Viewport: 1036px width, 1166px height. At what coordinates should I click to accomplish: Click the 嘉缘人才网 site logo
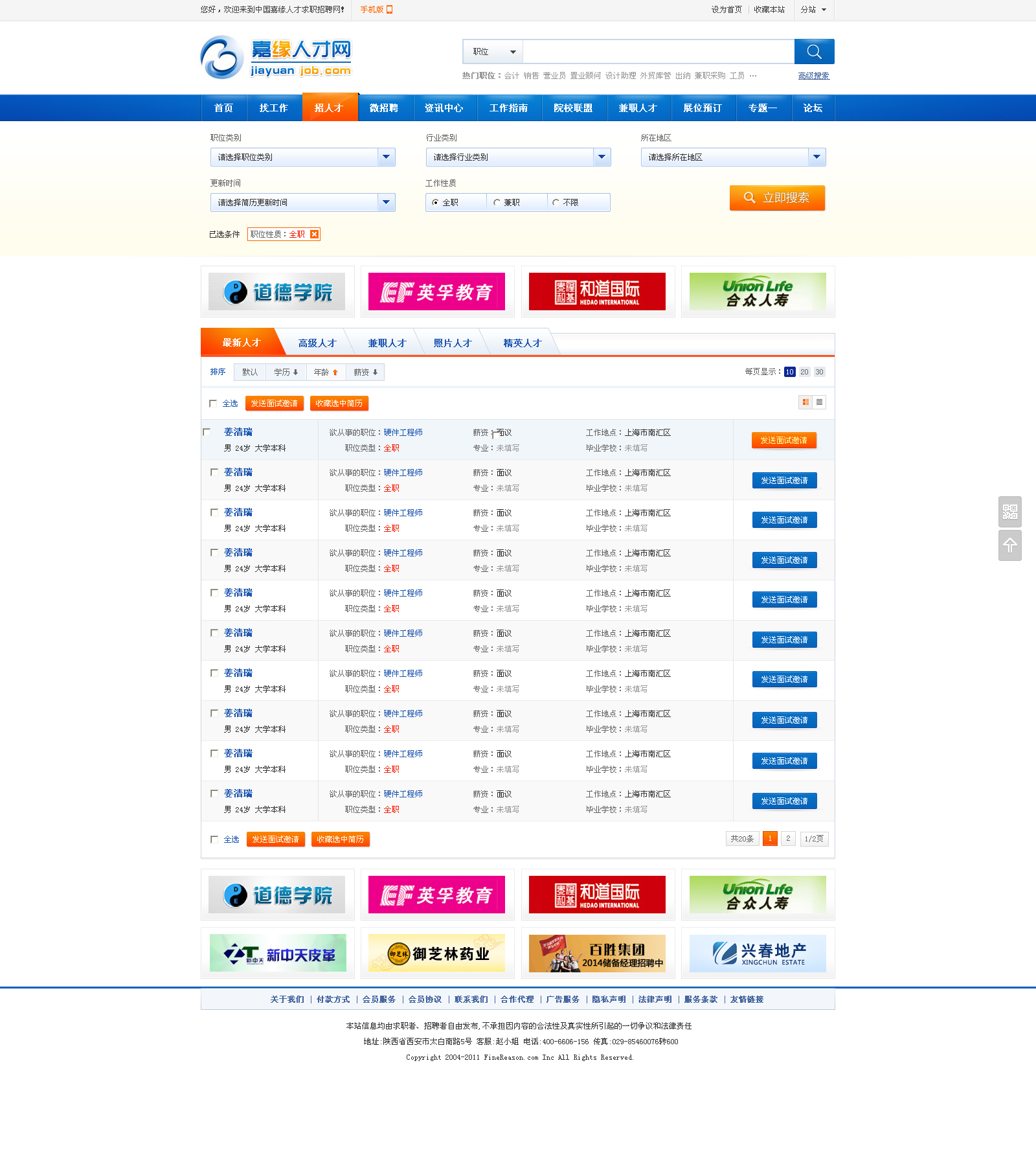276,58
